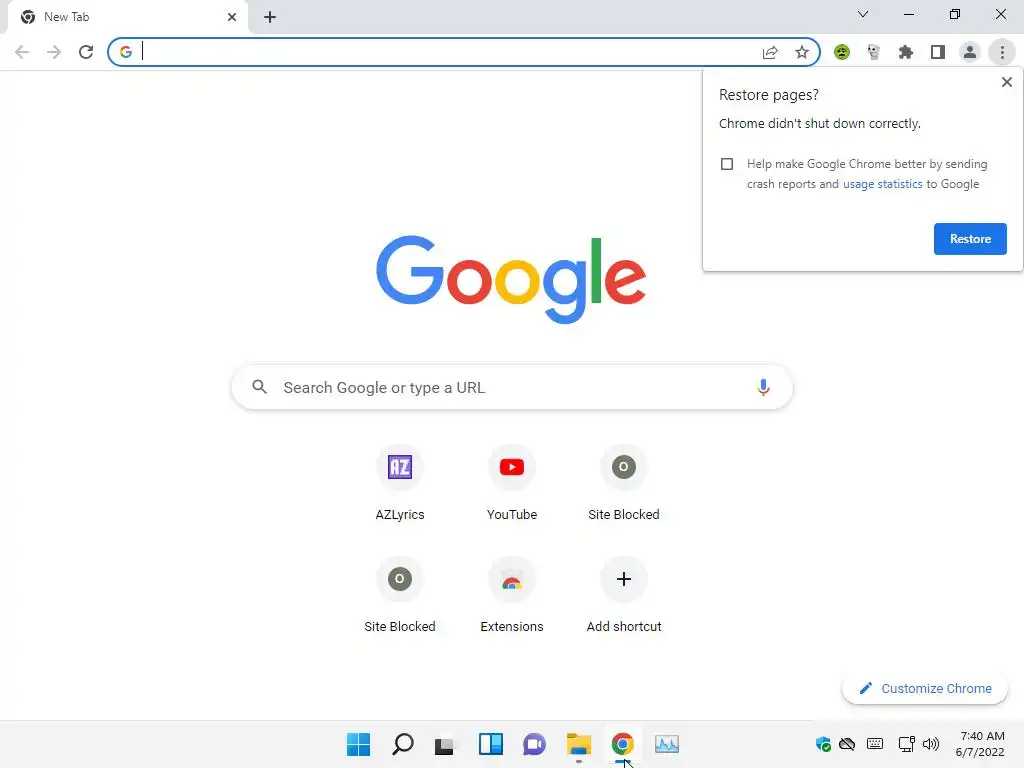Click the Chrome taskbar icon
The image size is (1024, 768).
pyautogui.click(x=622, y=744)
